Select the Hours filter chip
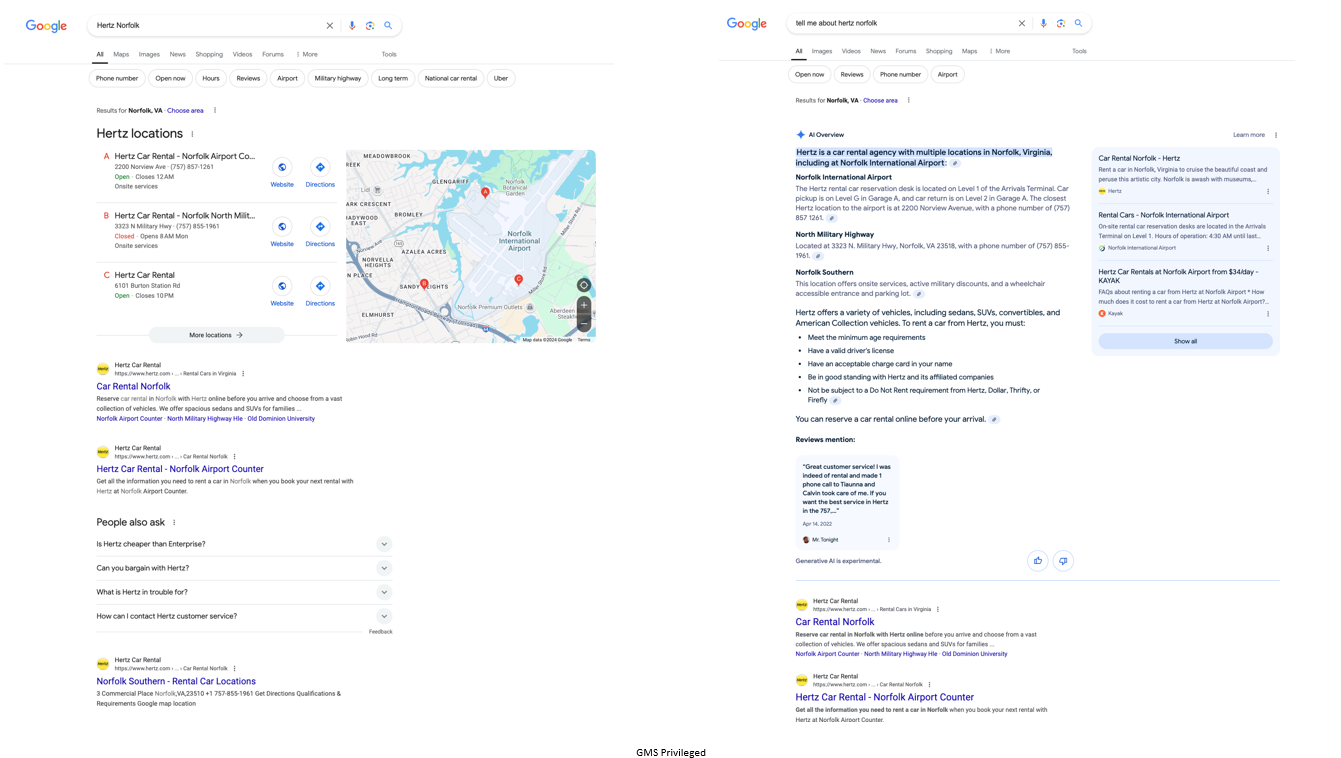Image resolution: width=1341 pixels, height=758 pixels. click(x=210, y=78)
